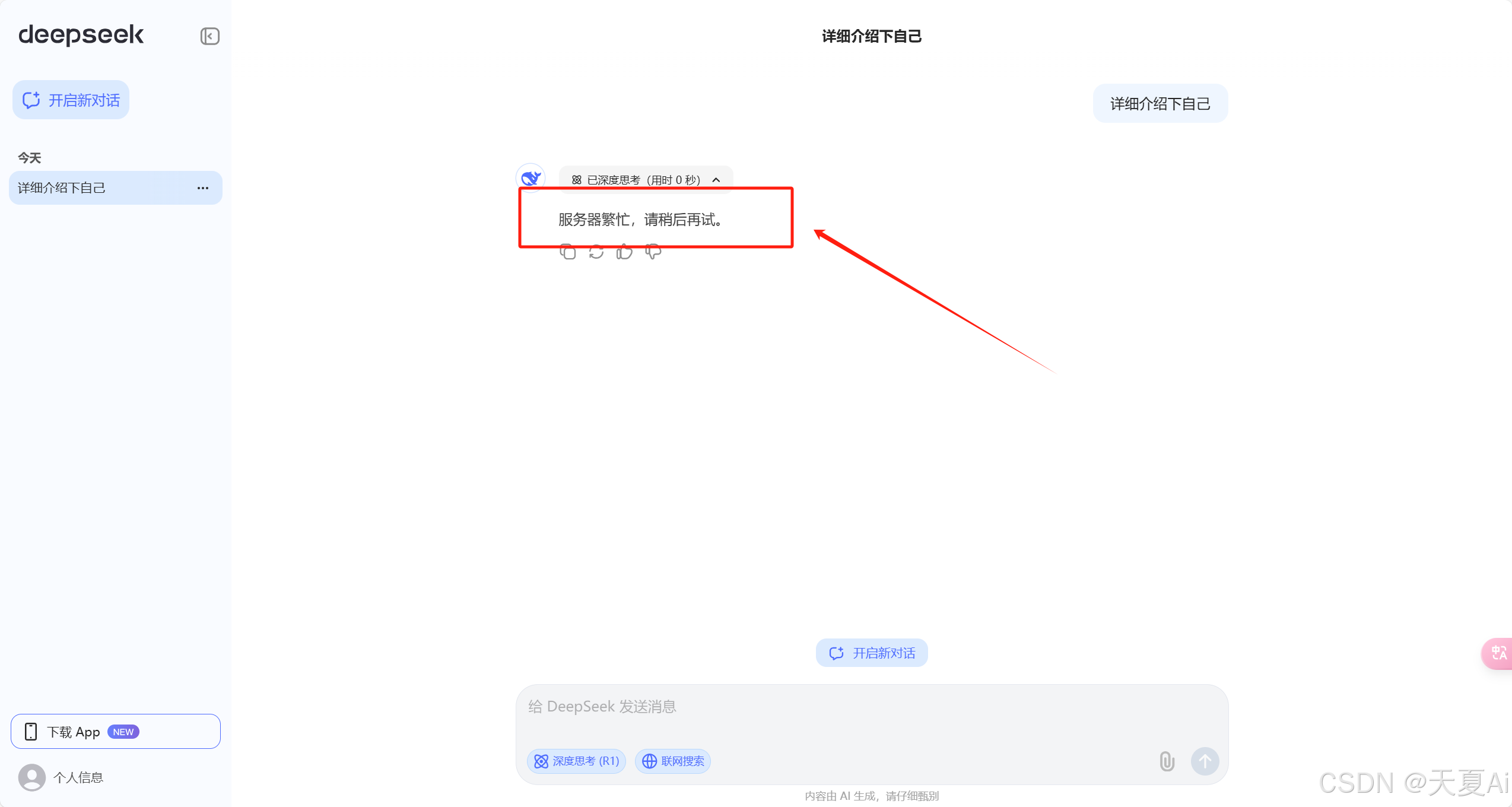
Task: Thumbs up the response
Action: coord(624,253)
